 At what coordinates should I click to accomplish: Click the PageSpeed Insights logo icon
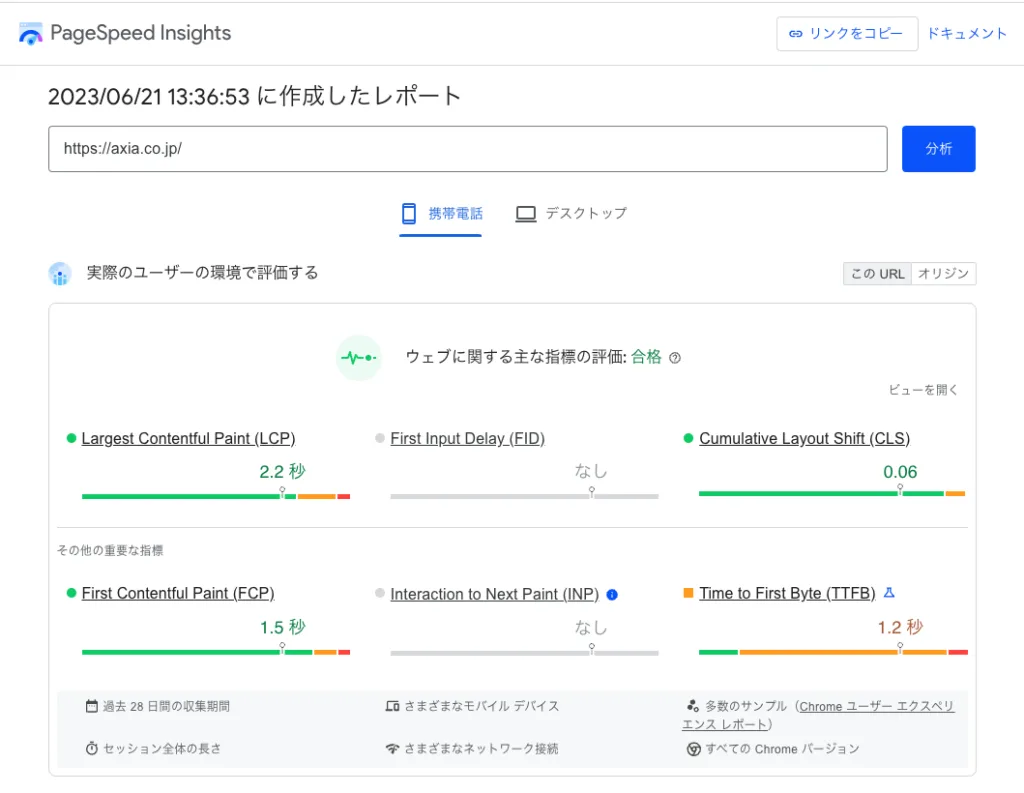(x=30, y=33)
